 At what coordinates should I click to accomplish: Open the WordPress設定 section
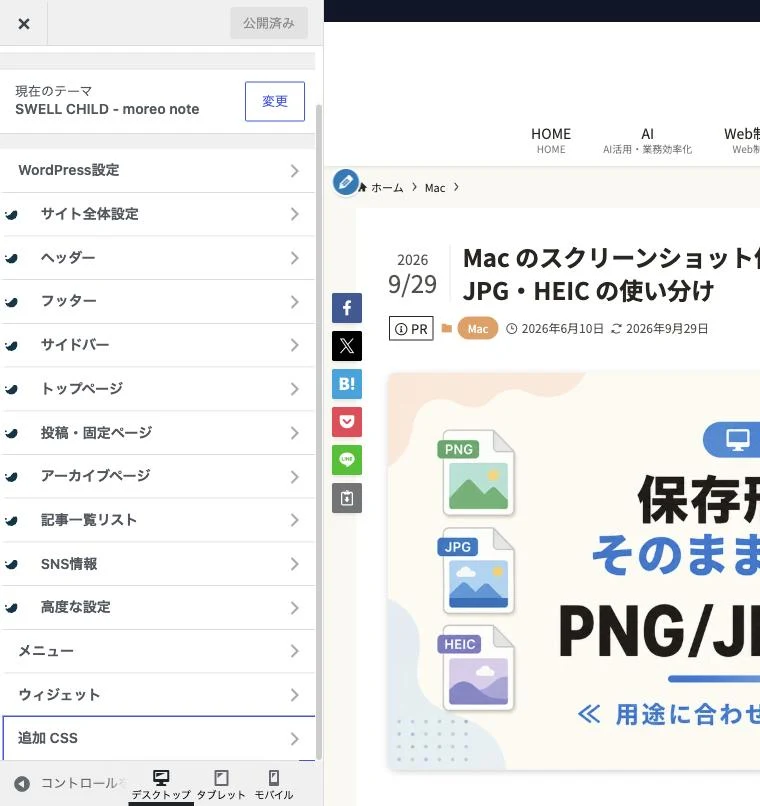click(x=158, y=171)
